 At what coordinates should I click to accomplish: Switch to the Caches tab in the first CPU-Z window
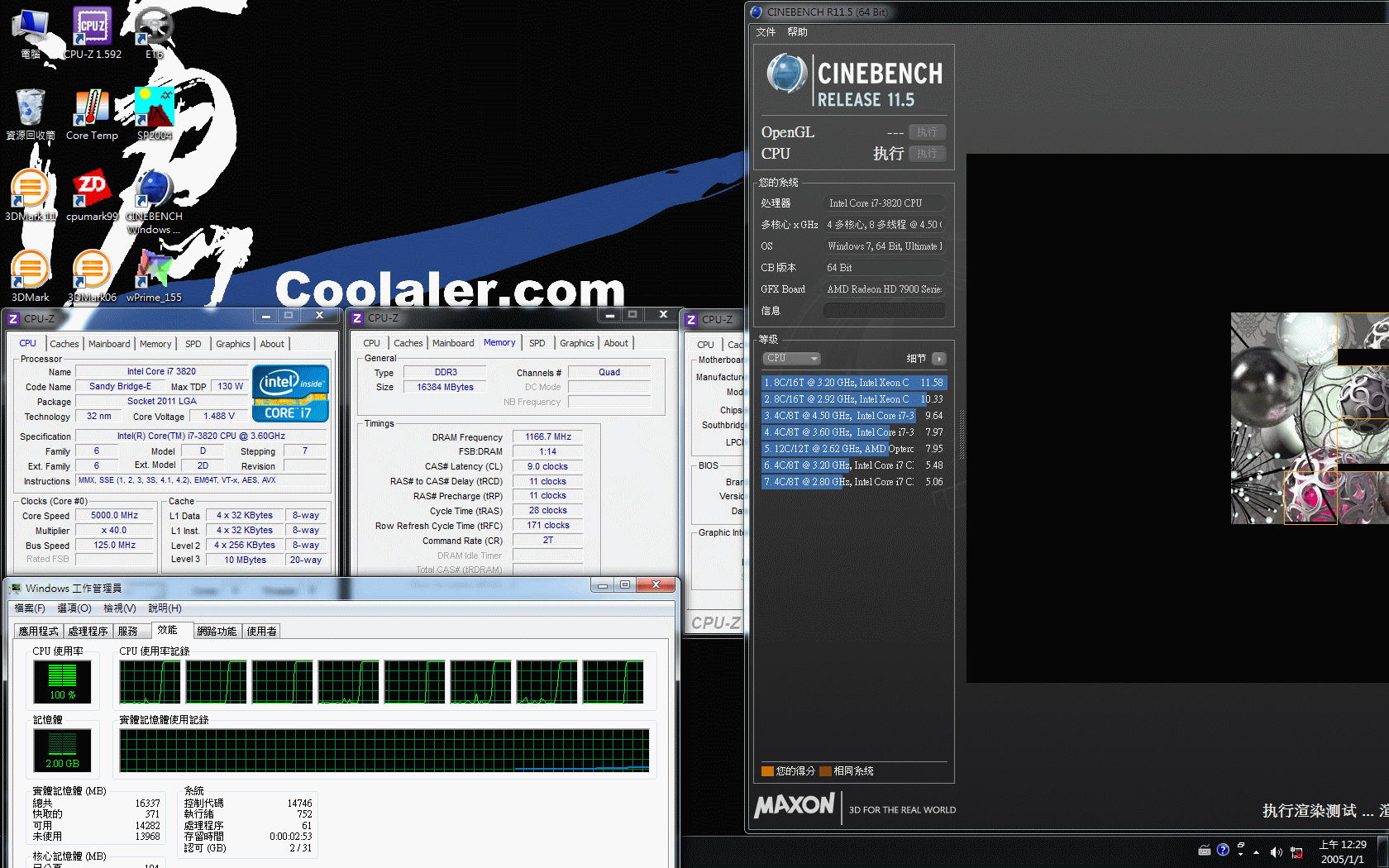coord(64,344)
